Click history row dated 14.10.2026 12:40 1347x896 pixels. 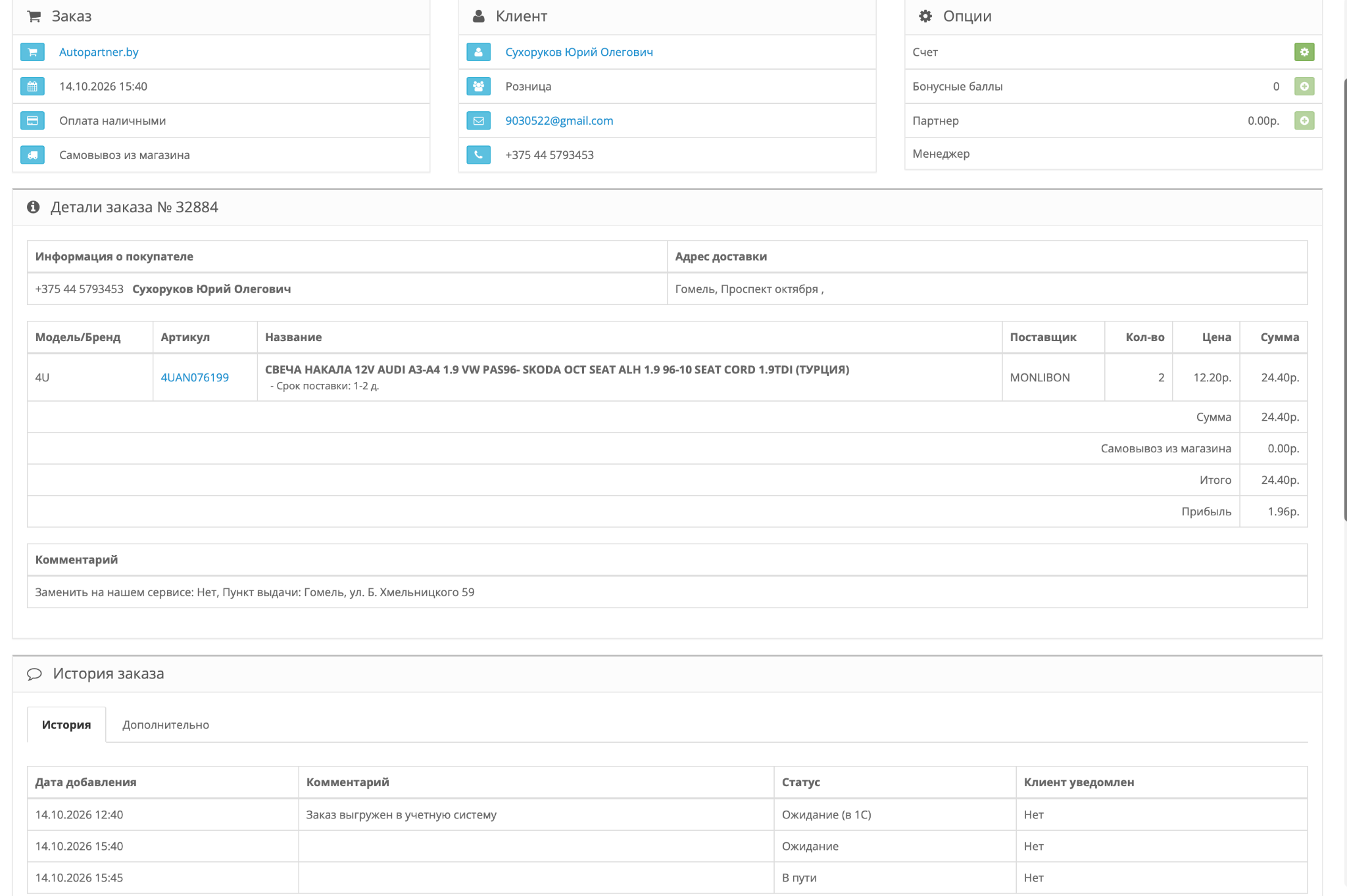pyautogui.click(x=667, y=814)
